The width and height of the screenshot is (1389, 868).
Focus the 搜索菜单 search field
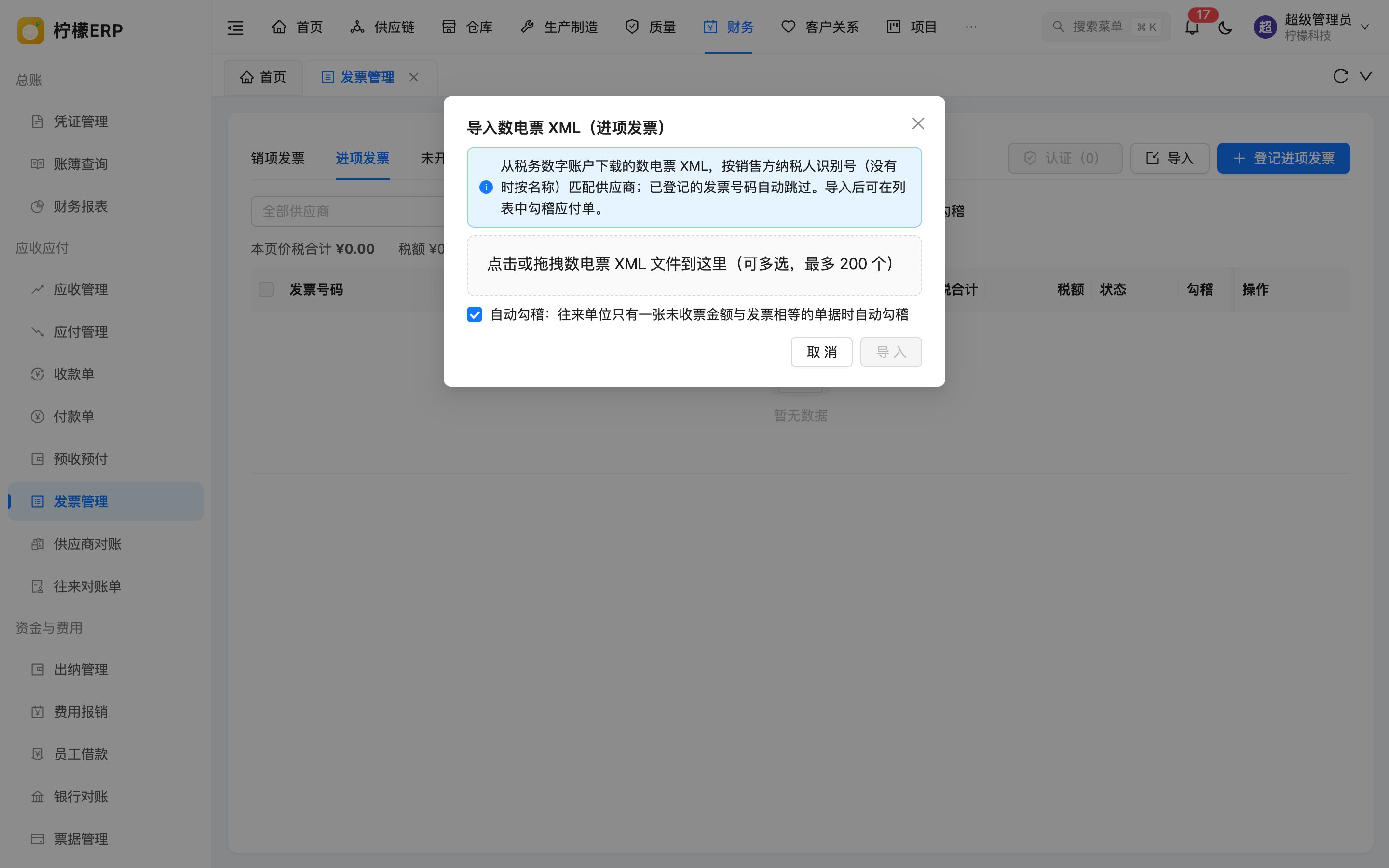[x=1106, y=27]
